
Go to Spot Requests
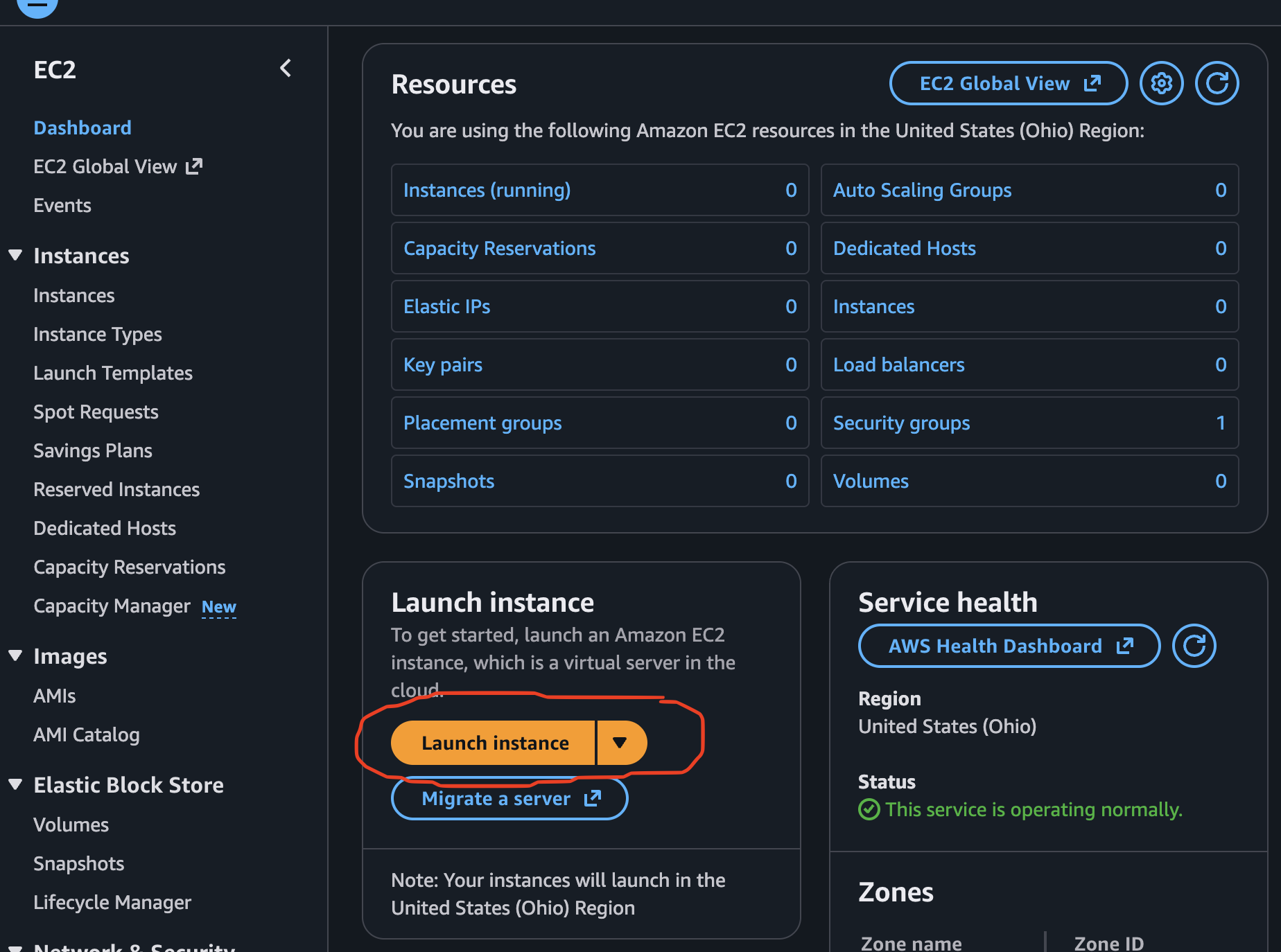(x=96, y=412)
